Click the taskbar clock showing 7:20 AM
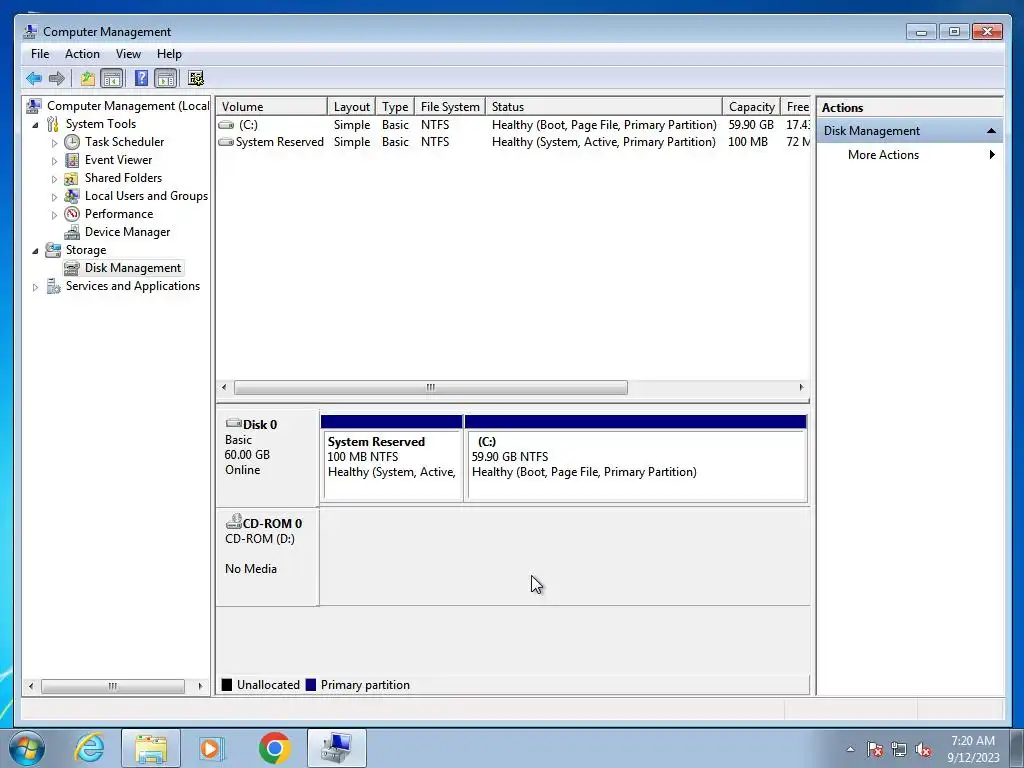This screenshot has height=768, width=1024. (973, 749)
